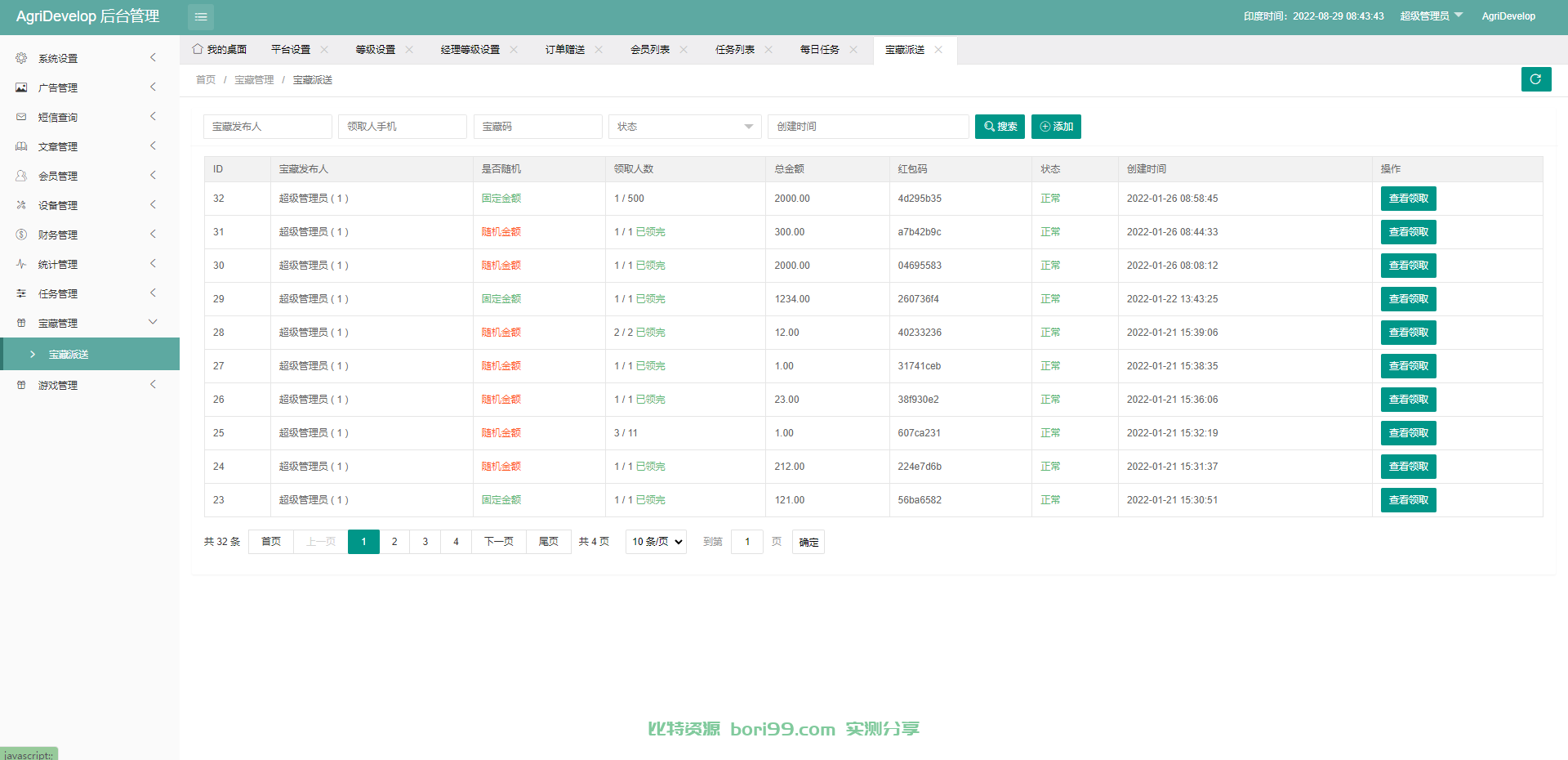
Task: Switch to the 平台设置 tab
Action: (291, 50)
